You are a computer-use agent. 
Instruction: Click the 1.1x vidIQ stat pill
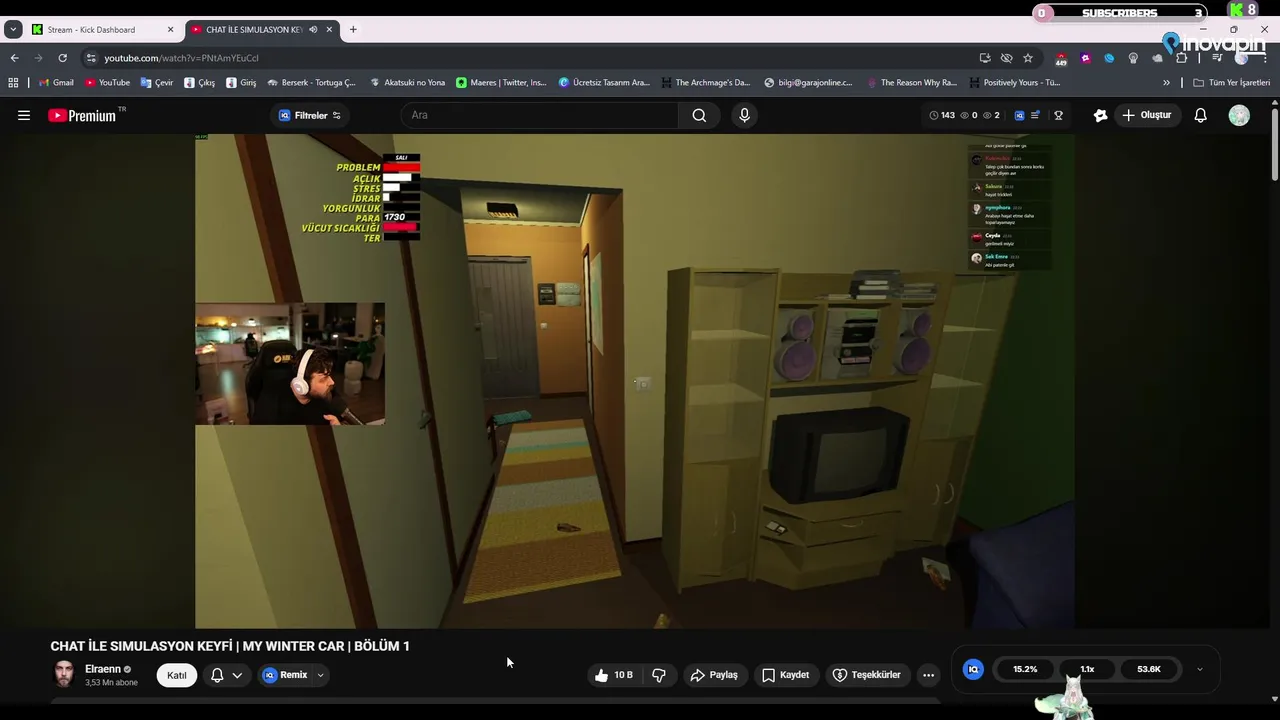coord(1087,669)
